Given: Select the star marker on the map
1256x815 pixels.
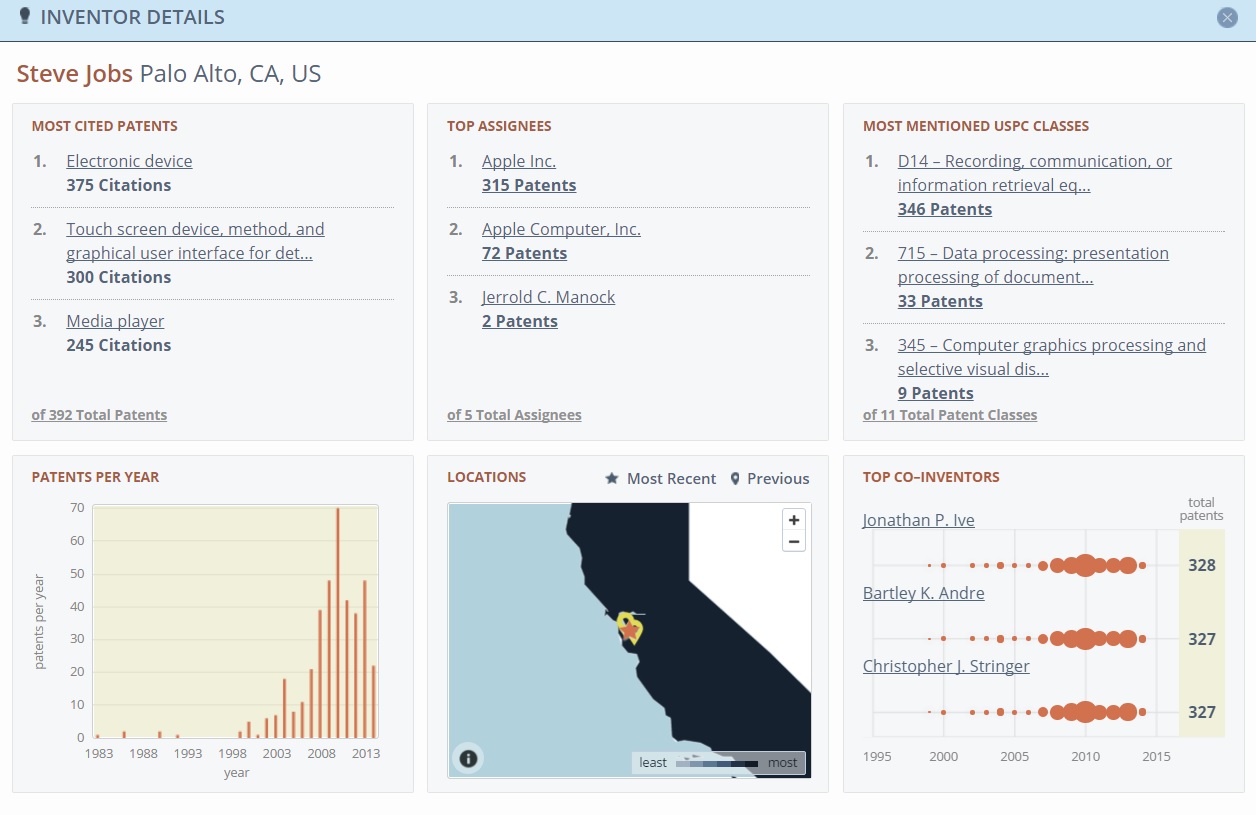Looking at the screenshot, I should pyautogui.click(x=629, y=629).
